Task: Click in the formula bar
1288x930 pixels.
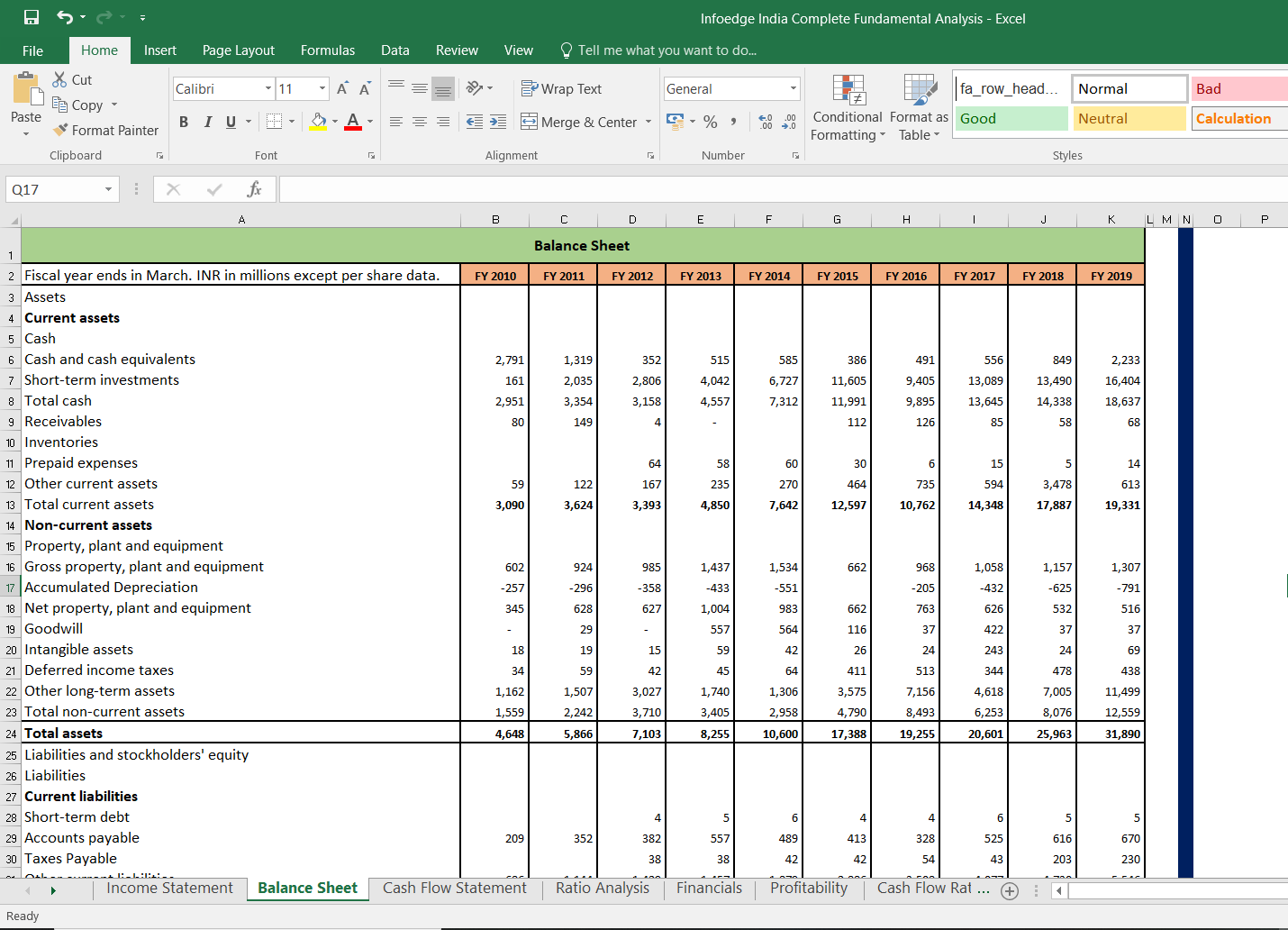Action: pos(783,189)
